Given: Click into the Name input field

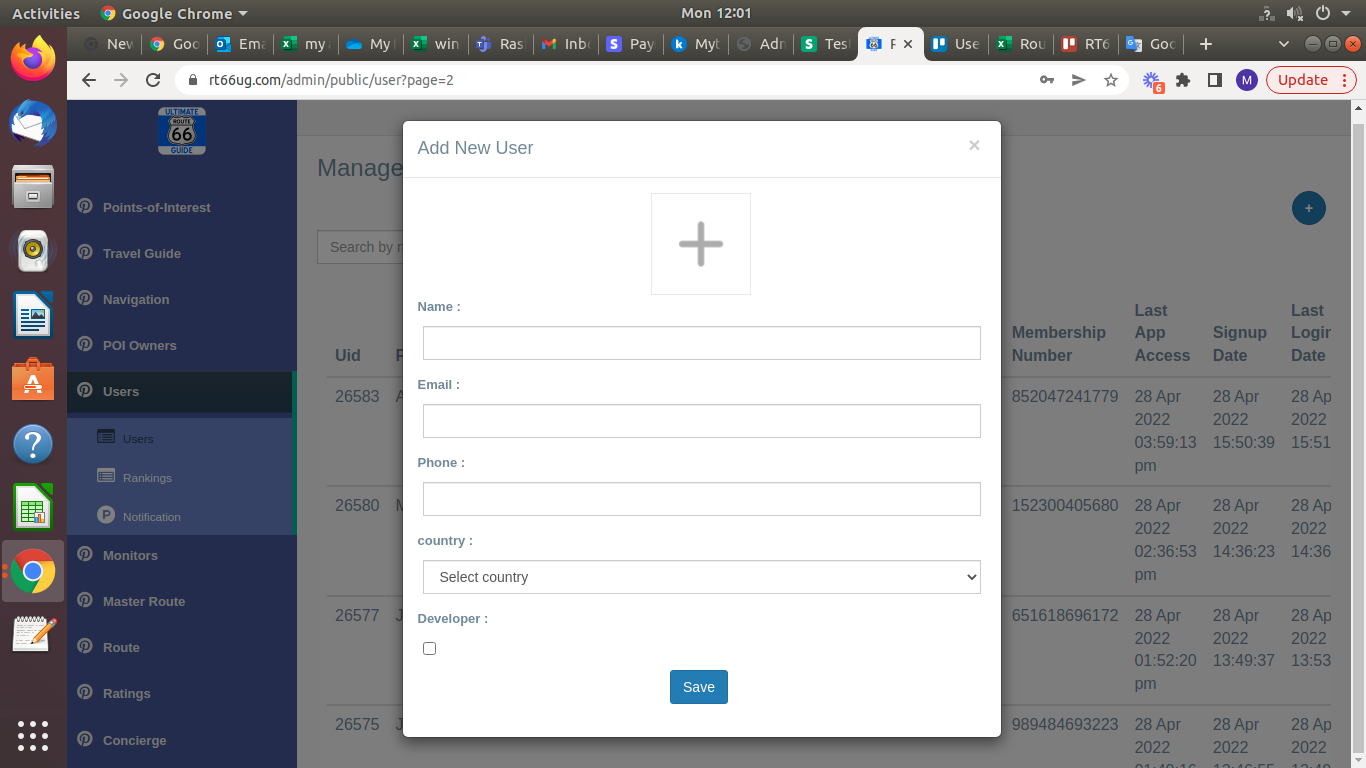Looking at the screenshot, I should (701, 343).
